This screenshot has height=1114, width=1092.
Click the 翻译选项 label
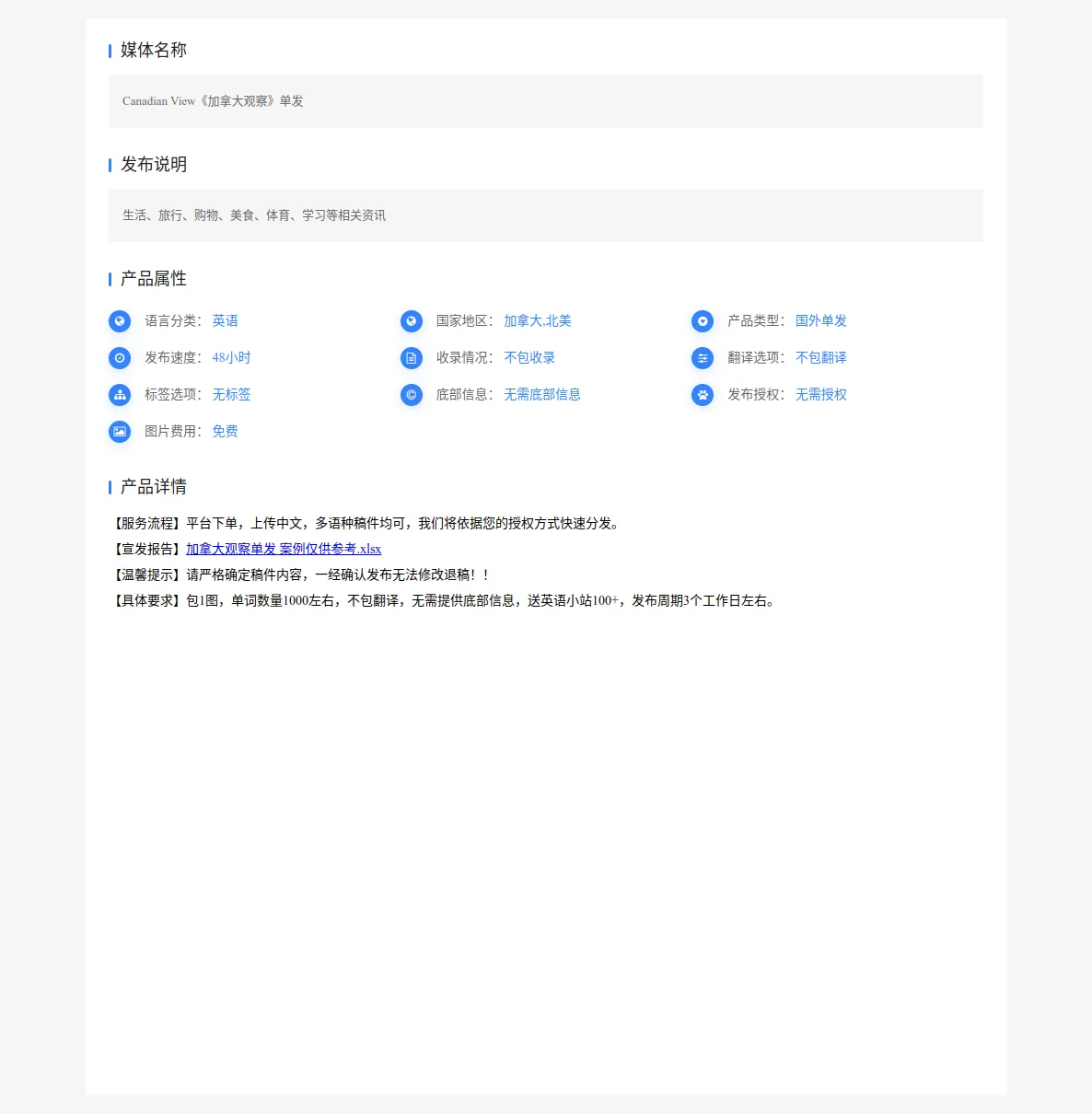pos(756,358)
